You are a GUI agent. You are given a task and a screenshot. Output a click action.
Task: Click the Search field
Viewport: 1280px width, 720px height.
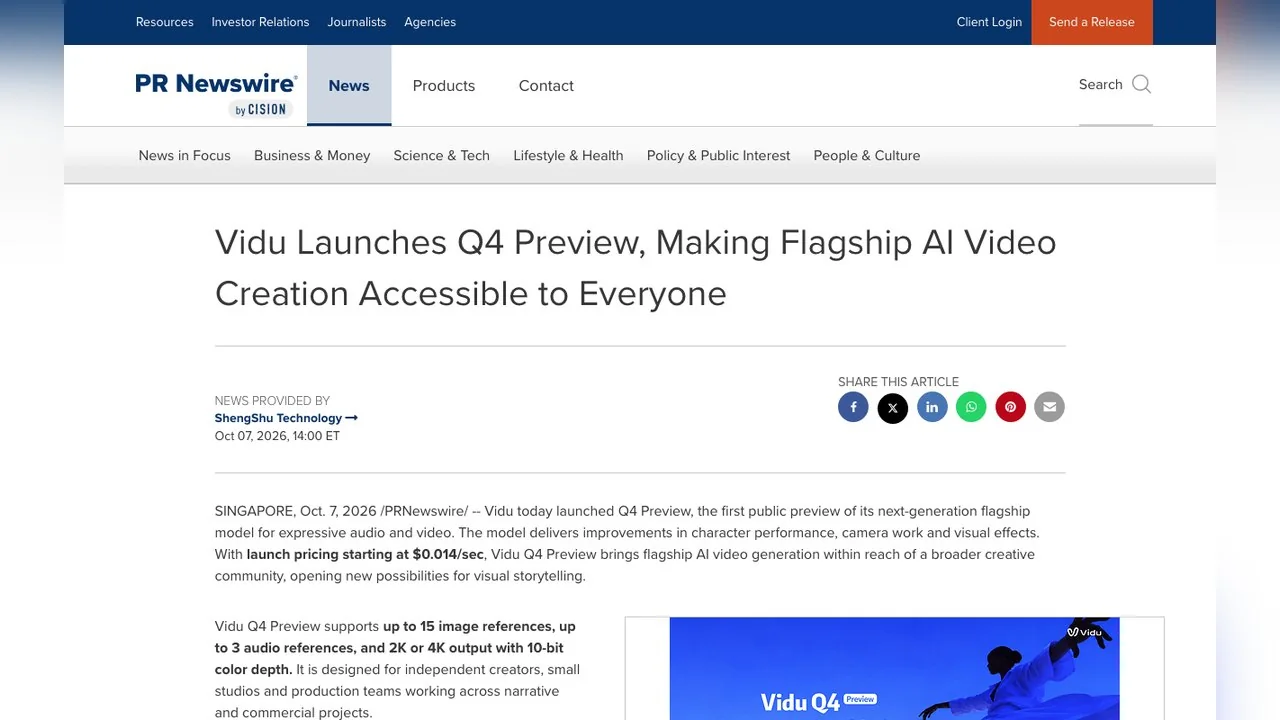click(1116, 85)
